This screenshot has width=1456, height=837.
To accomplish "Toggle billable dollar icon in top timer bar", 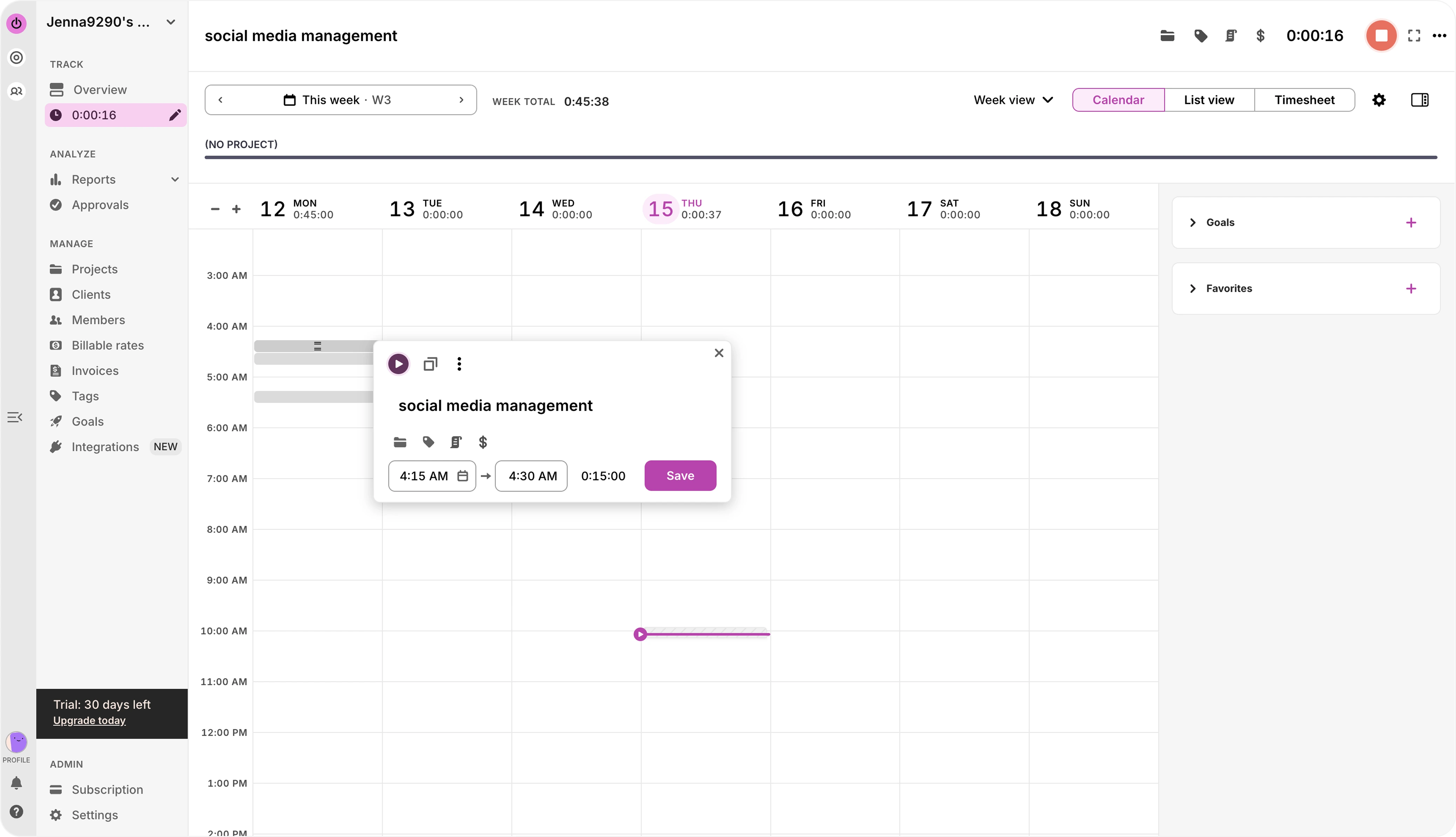I will [1260, 36].
